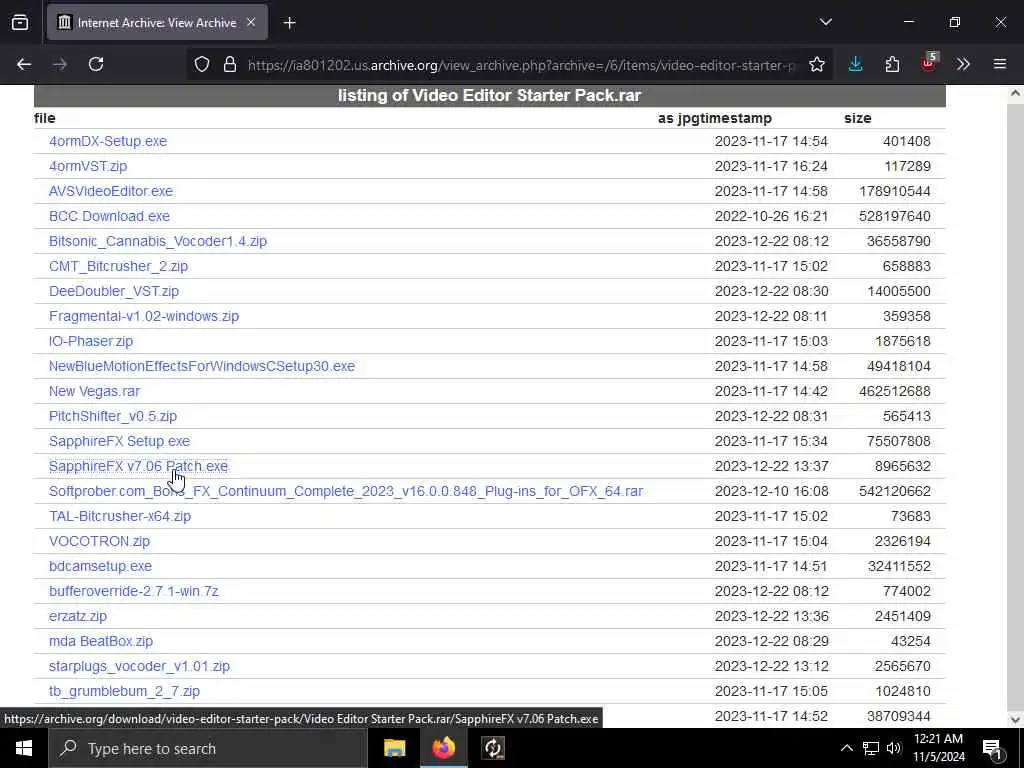The width and height of the screenshot is (1024, 768).
Task: Open the notification center icon
Action: point(993,749)
